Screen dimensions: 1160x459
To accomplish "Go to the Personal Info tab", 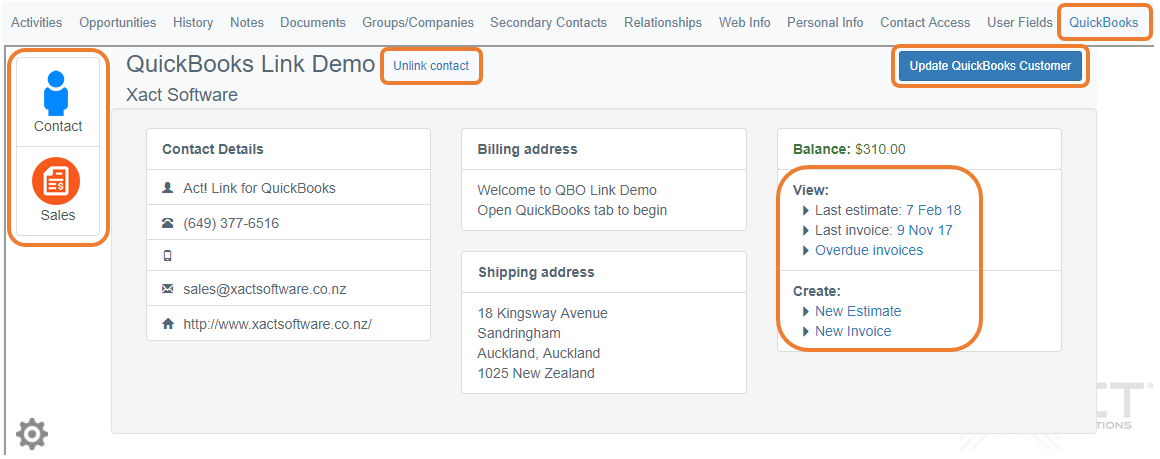I will (x=826, y=22).
